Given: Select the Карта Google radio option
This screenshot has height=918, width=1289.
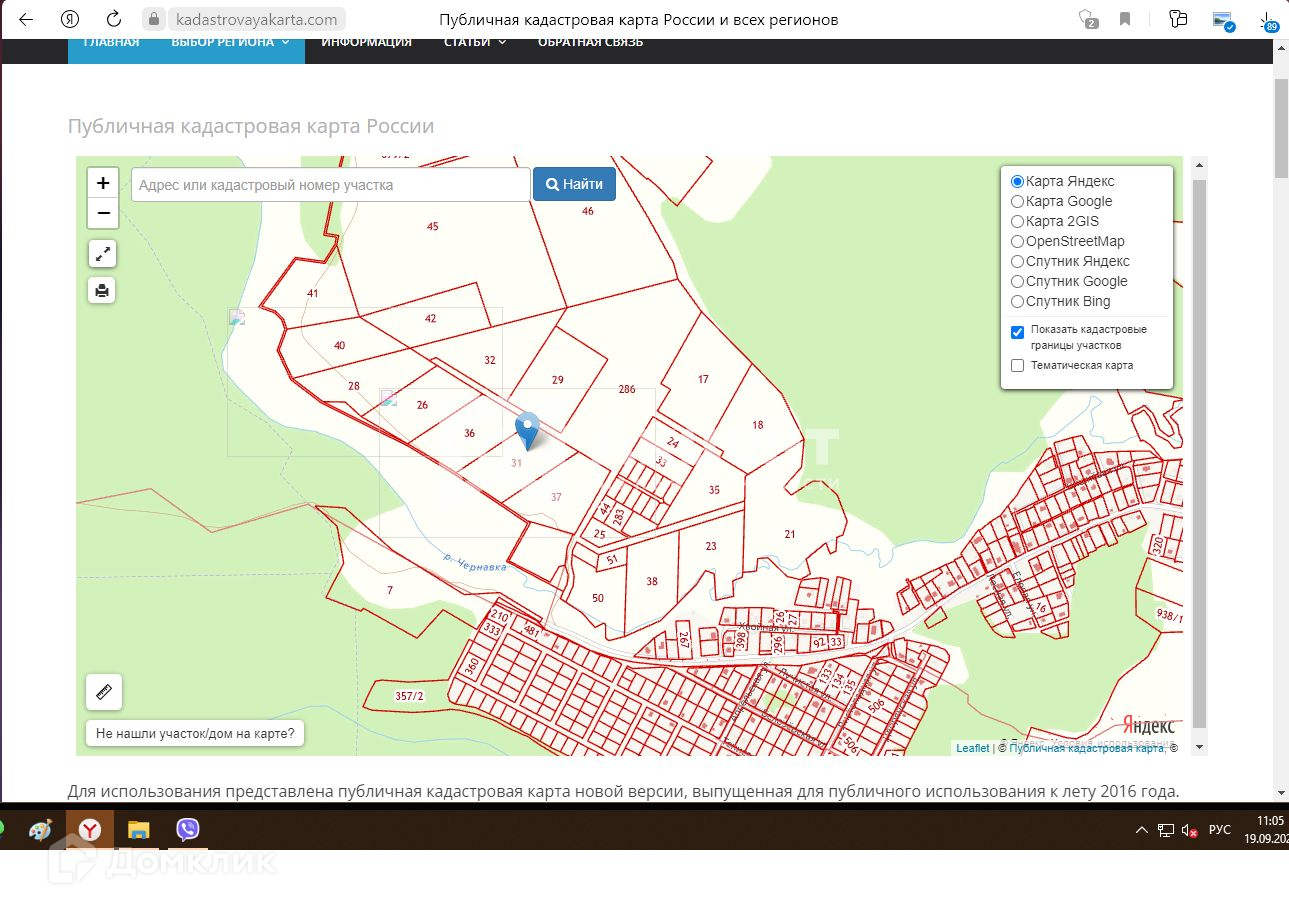Looking at the screenshot, I should pos(1018,202).
